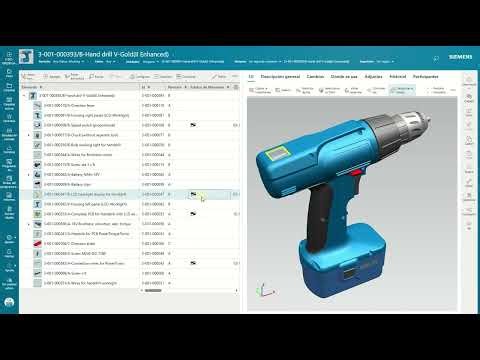Screen dimensions: 480x360
Task: Click the green highlighted LCD on the drill
Action: point(277,153)
